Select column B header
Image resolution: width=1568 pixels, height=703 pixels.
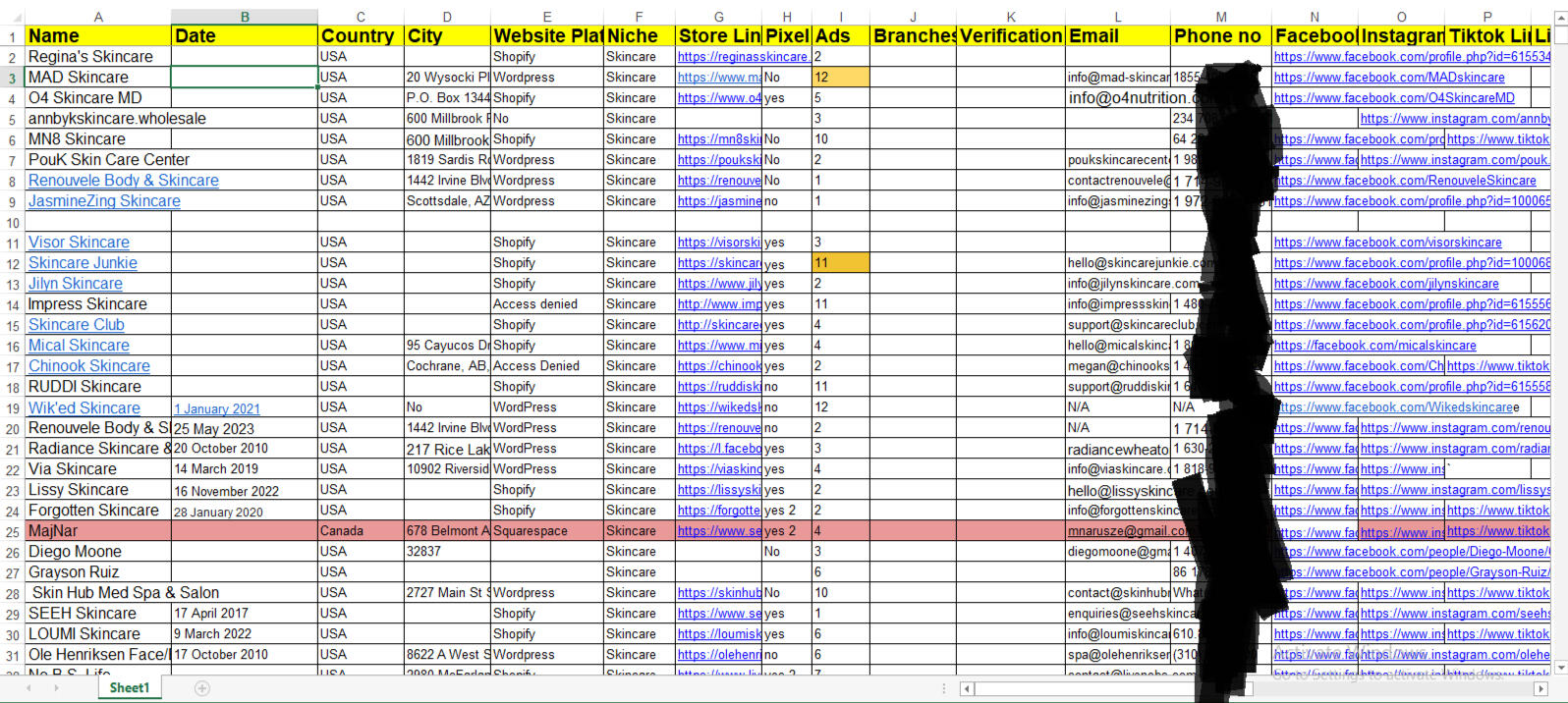coord(244,17)
